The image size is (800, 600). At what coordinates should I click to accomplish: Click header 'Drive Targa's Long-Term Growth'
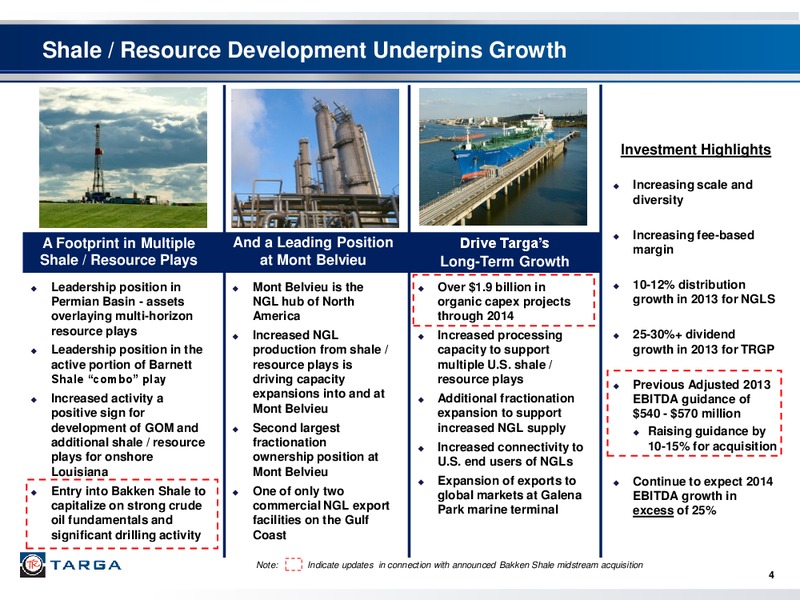point(505,252)
